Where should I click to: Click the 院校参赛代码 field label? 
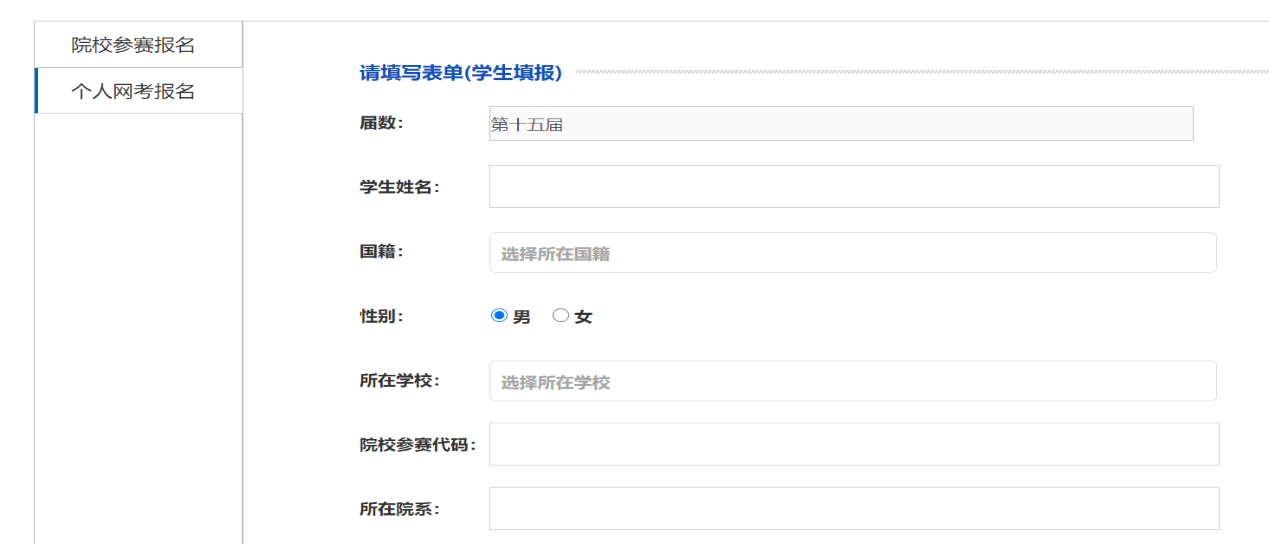417,445
